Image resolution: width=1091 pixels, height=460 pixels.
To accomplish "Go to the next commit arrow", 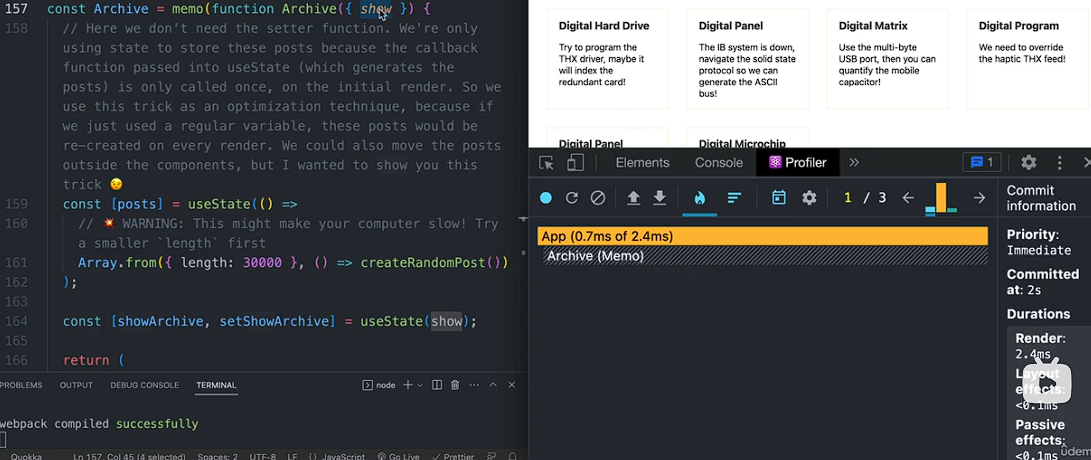I will pyautogui.click(x=979, y=198).
